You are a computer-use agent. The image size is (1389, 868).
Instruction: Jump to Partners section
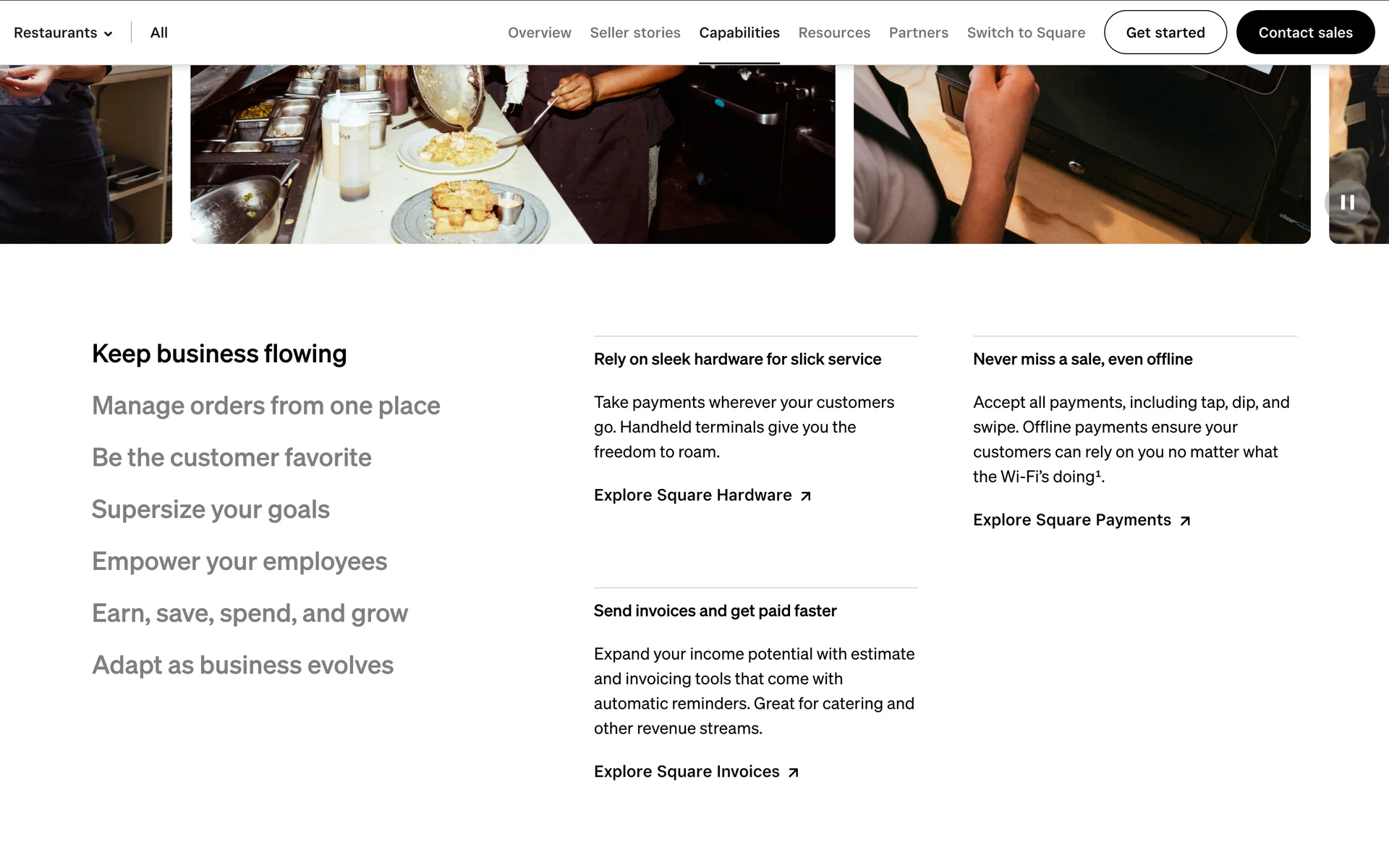pos(918,33)
